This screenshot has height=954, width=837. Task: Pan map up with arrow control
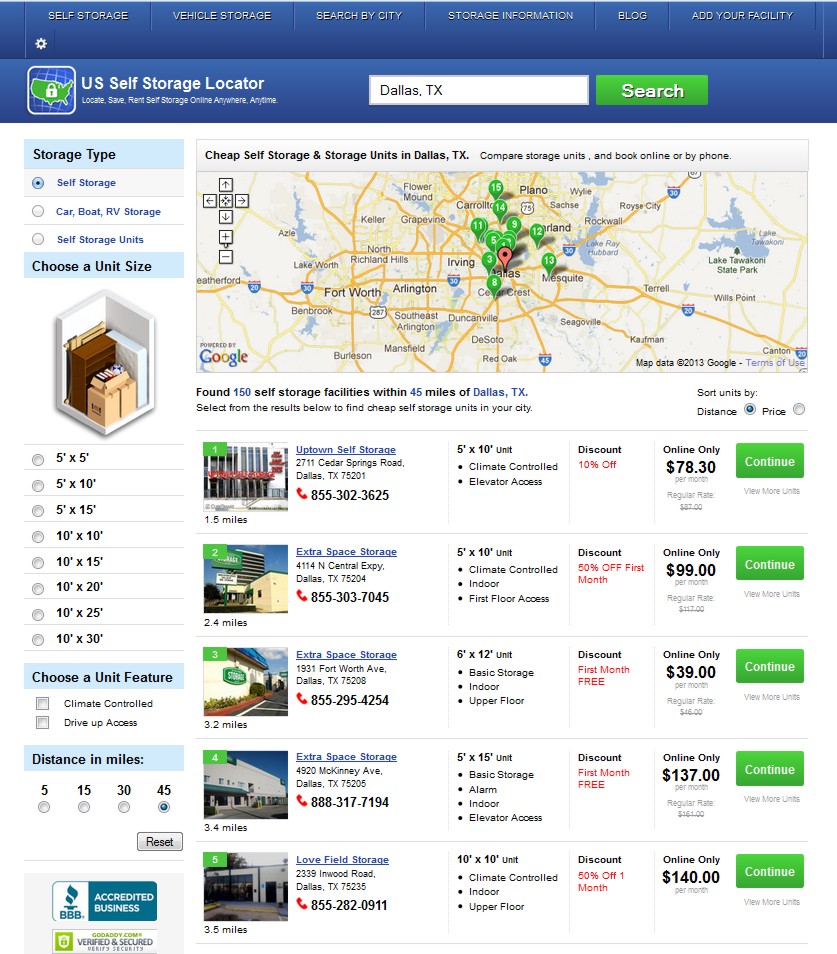tap(226, 184)
